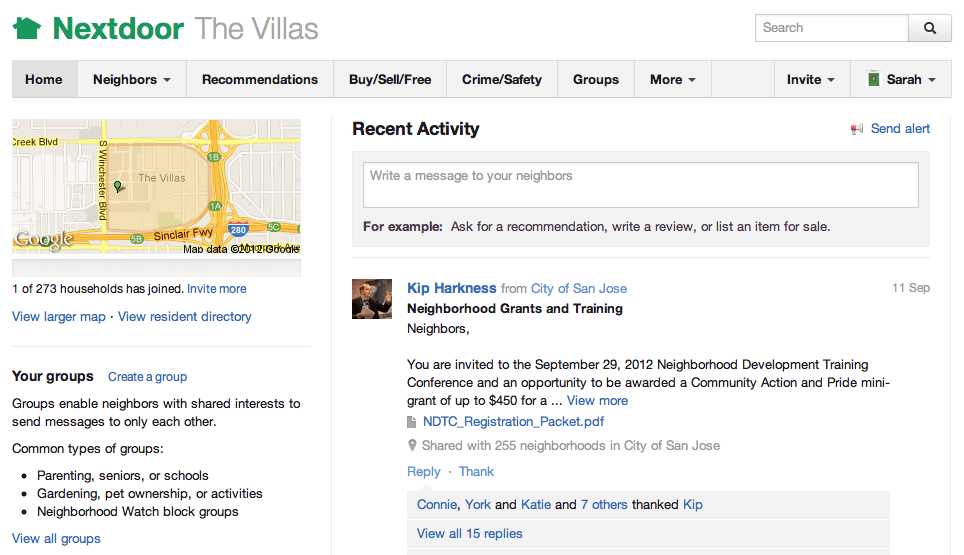Click Kip Harkness's profile photo

click(371, 299)
